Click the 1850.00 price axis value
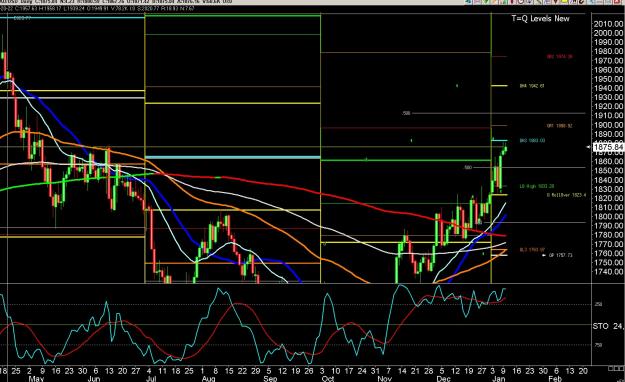Screen dimensions: 625x382 608,171
